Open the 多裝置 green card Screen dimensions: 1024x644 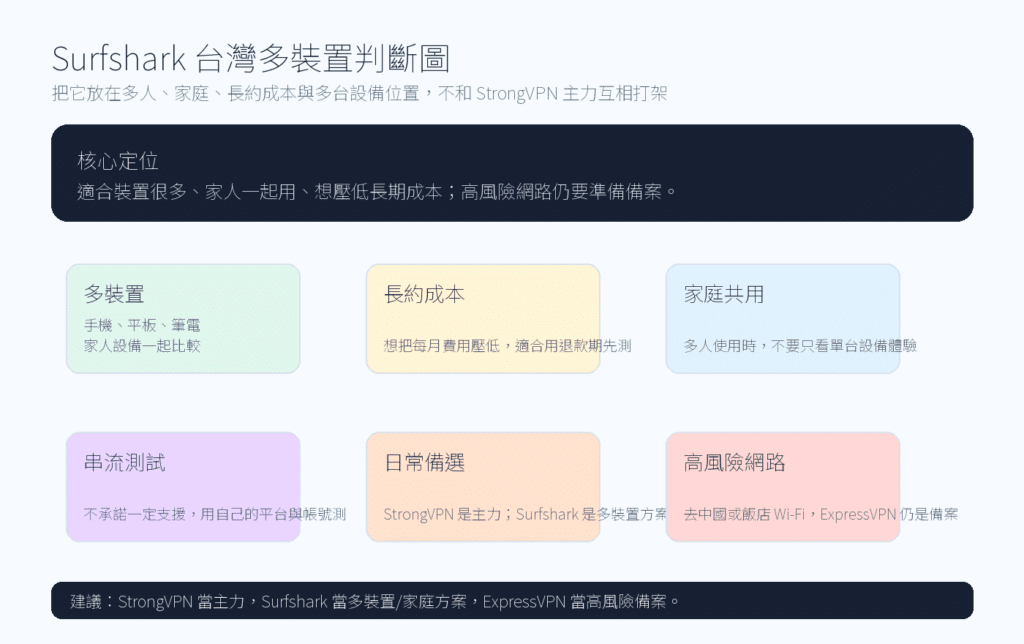[x=183, y=319]
